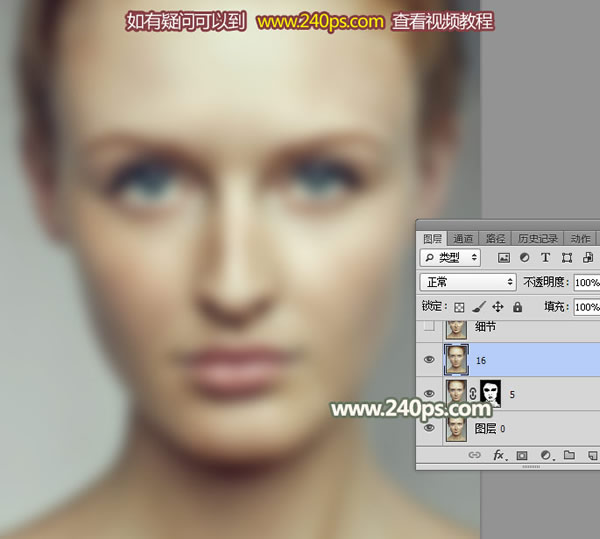Click the layer name 5

coord(512,394)
